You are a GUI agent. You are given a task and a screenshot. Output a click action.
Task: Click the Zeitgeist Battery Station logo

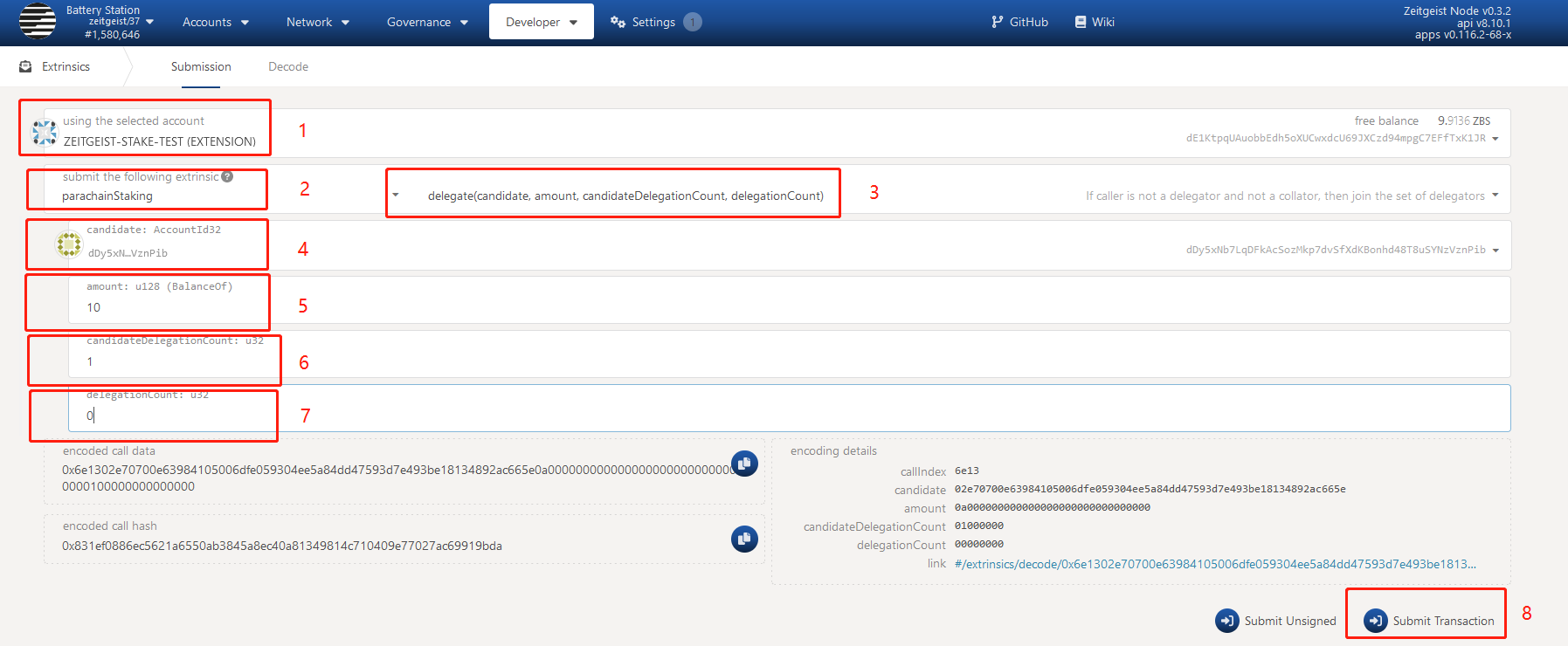point(37,22)
